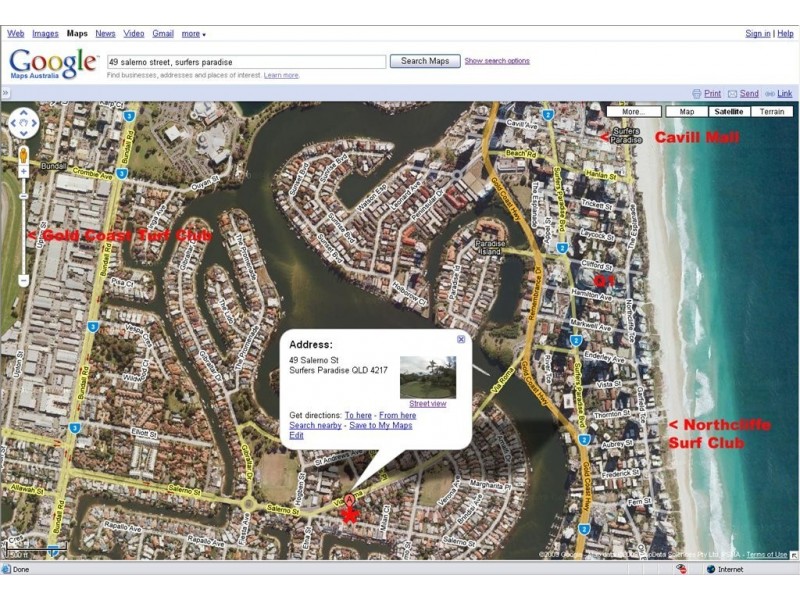Open the News tab

tap(105, 34)
